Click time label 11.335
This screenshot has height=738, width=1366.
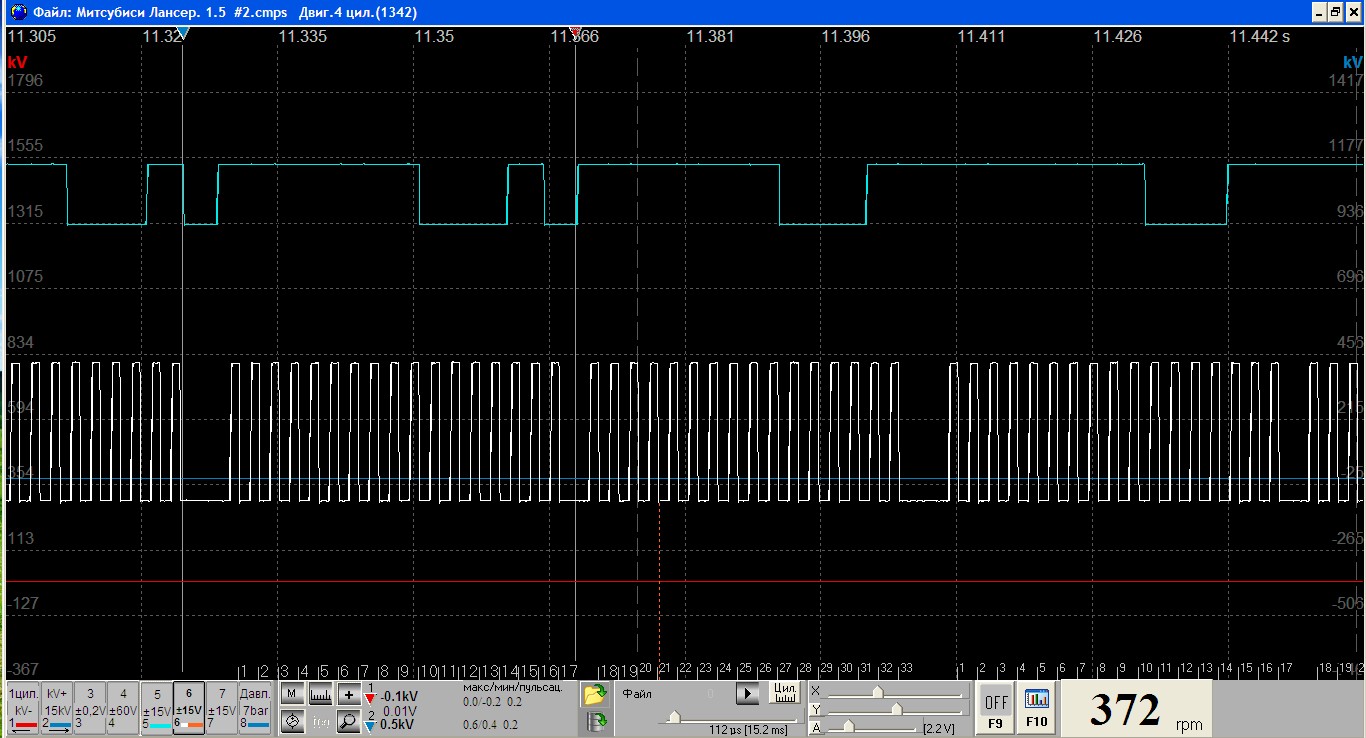click(302, 36)
